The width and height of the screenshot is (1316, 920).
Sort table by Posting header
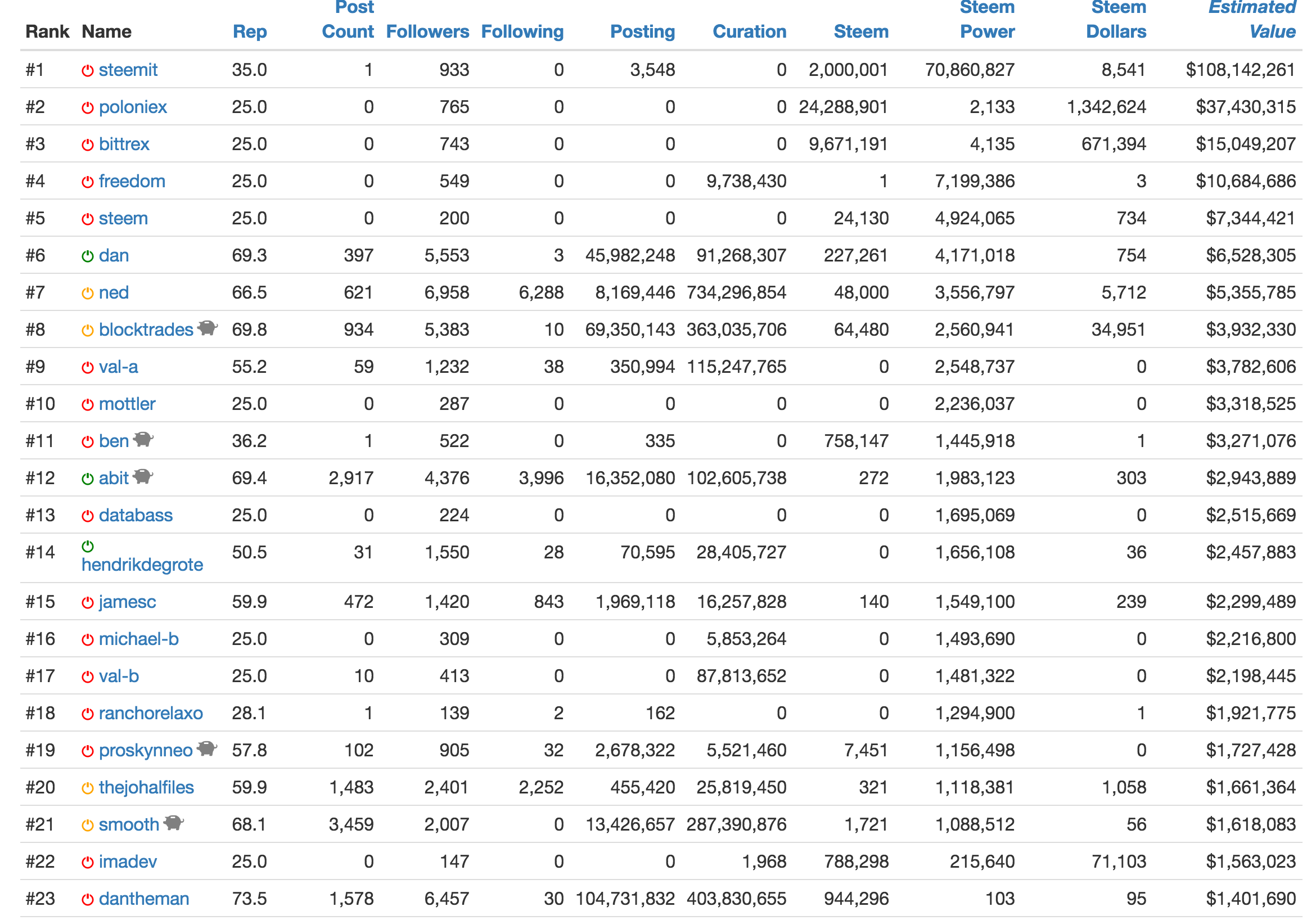[642, 31]
